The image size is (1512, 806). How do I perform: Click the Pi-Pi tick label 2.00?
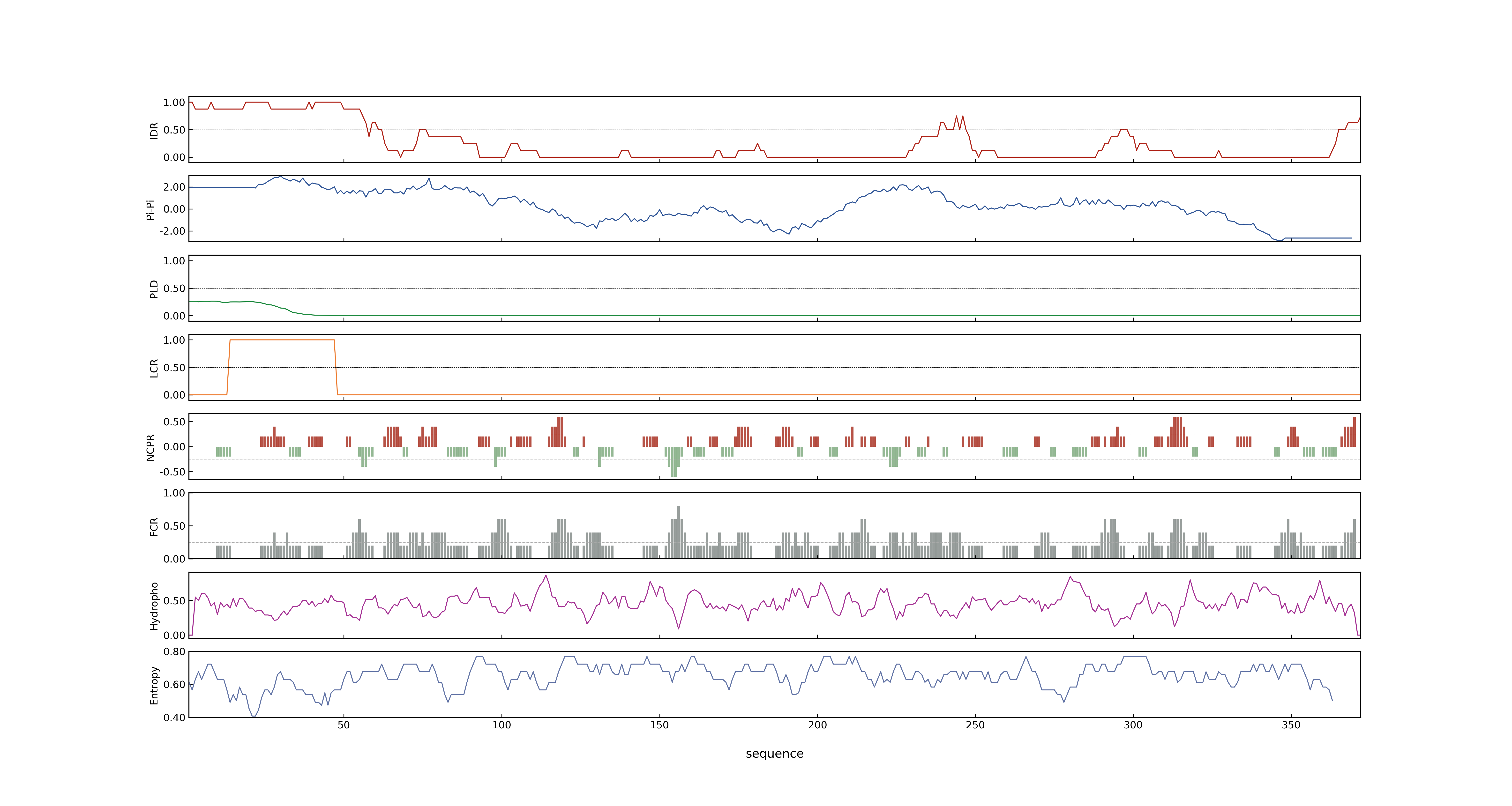(174, 187)
